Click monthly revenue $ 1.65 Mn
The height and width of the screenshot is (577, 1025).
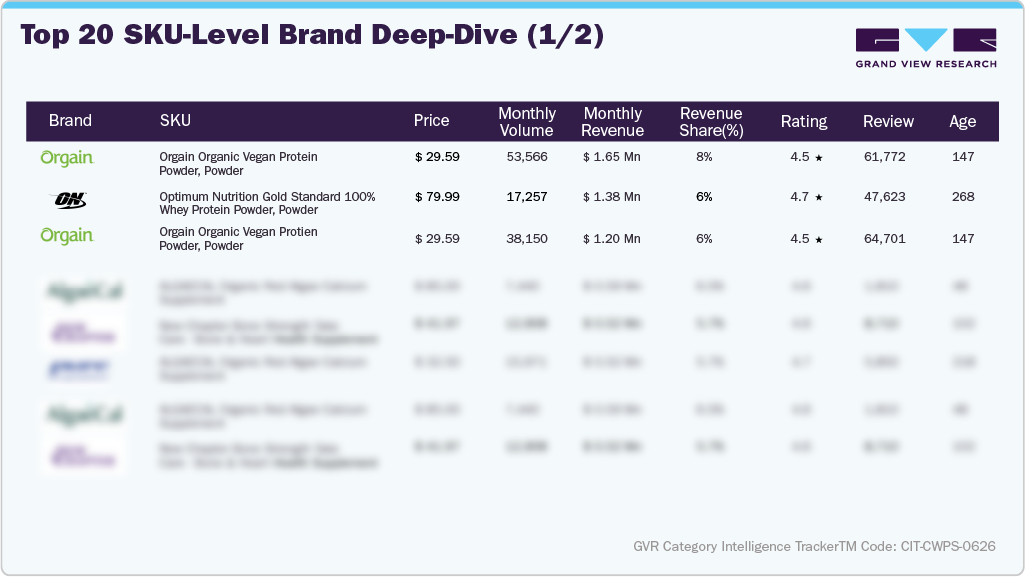coord(612,157)
